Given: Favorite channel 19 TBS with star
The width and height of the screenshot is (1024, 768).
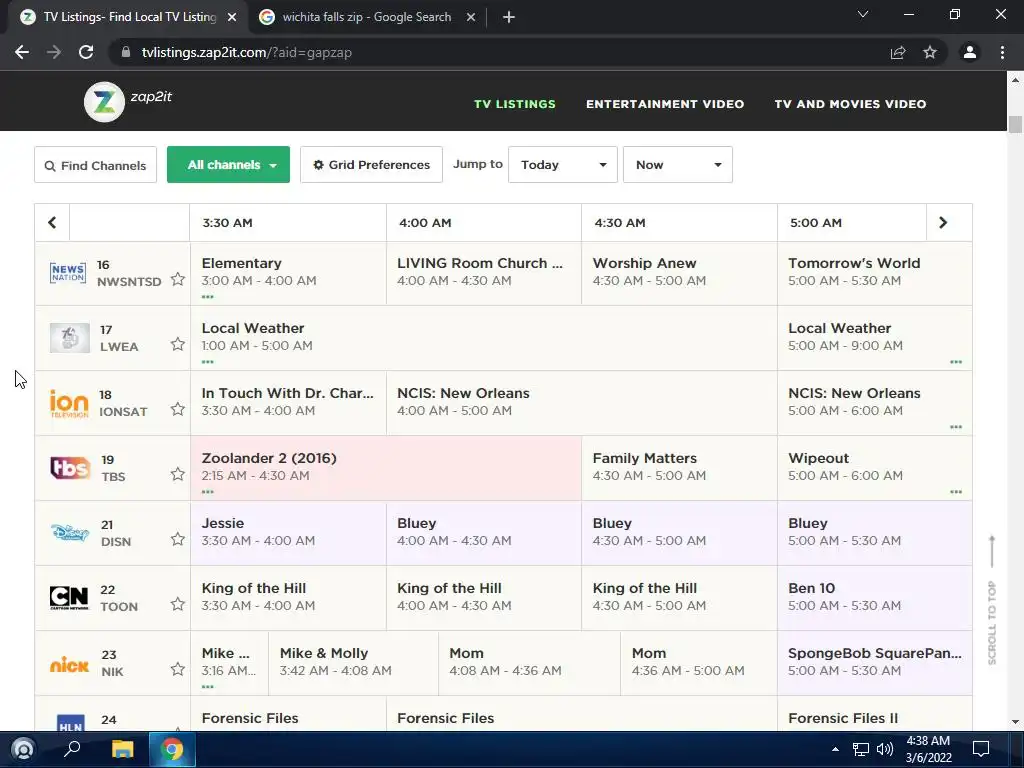Looking at the screenshot, I should [178, 474].
